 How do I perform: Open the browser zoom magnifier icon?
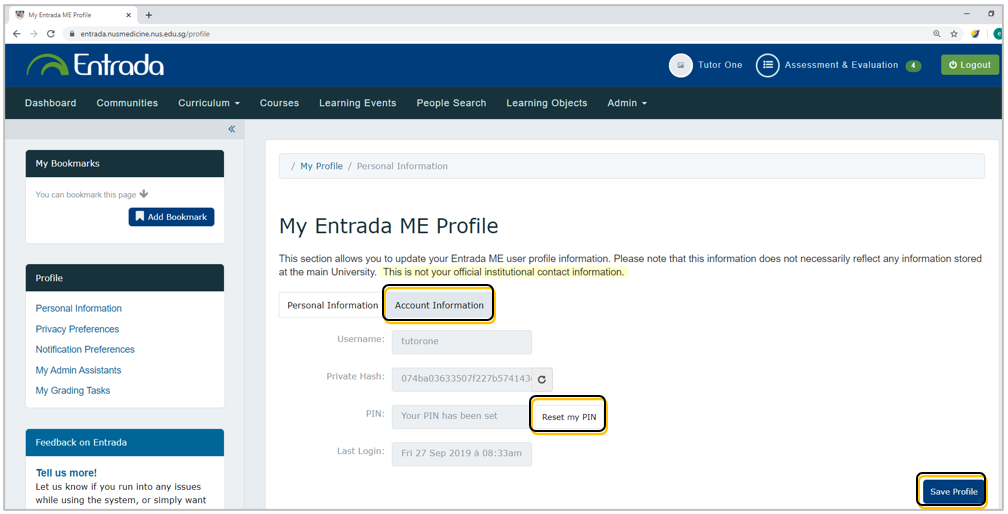coord(937,33)
